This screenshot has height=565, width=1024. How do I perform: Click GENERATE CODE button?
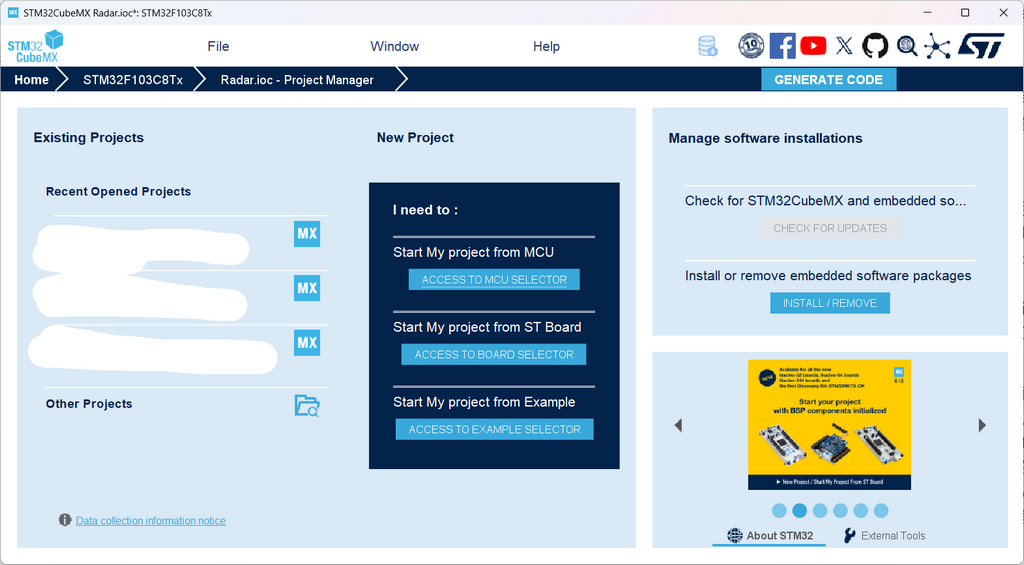tap(829, 80)
